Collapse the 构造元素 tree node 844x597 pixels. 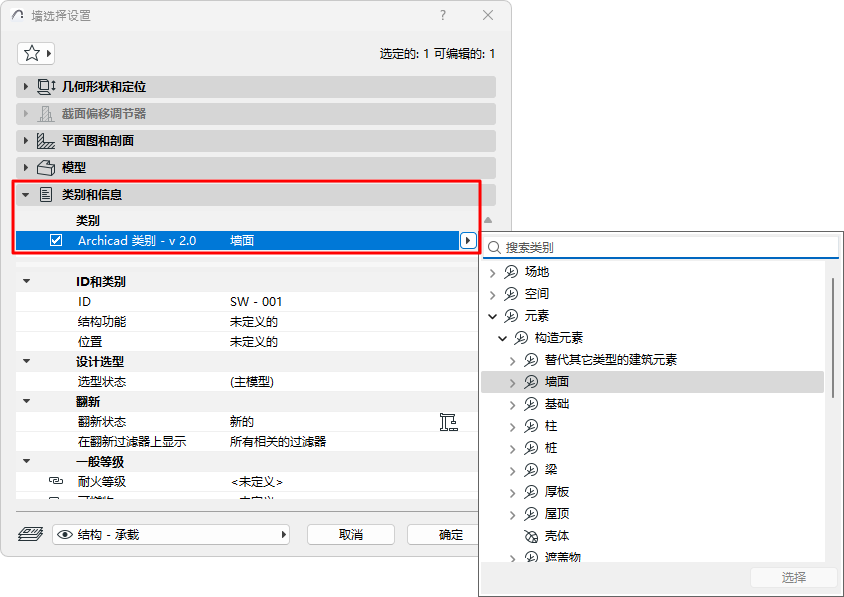coord(502,339)
